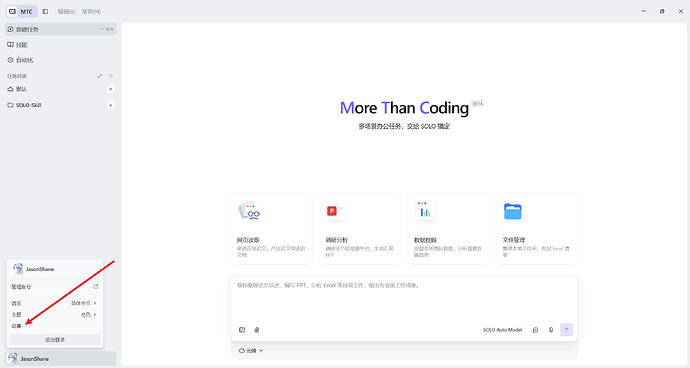
Task: Click the More Than Coding heading
Action: 404,108
